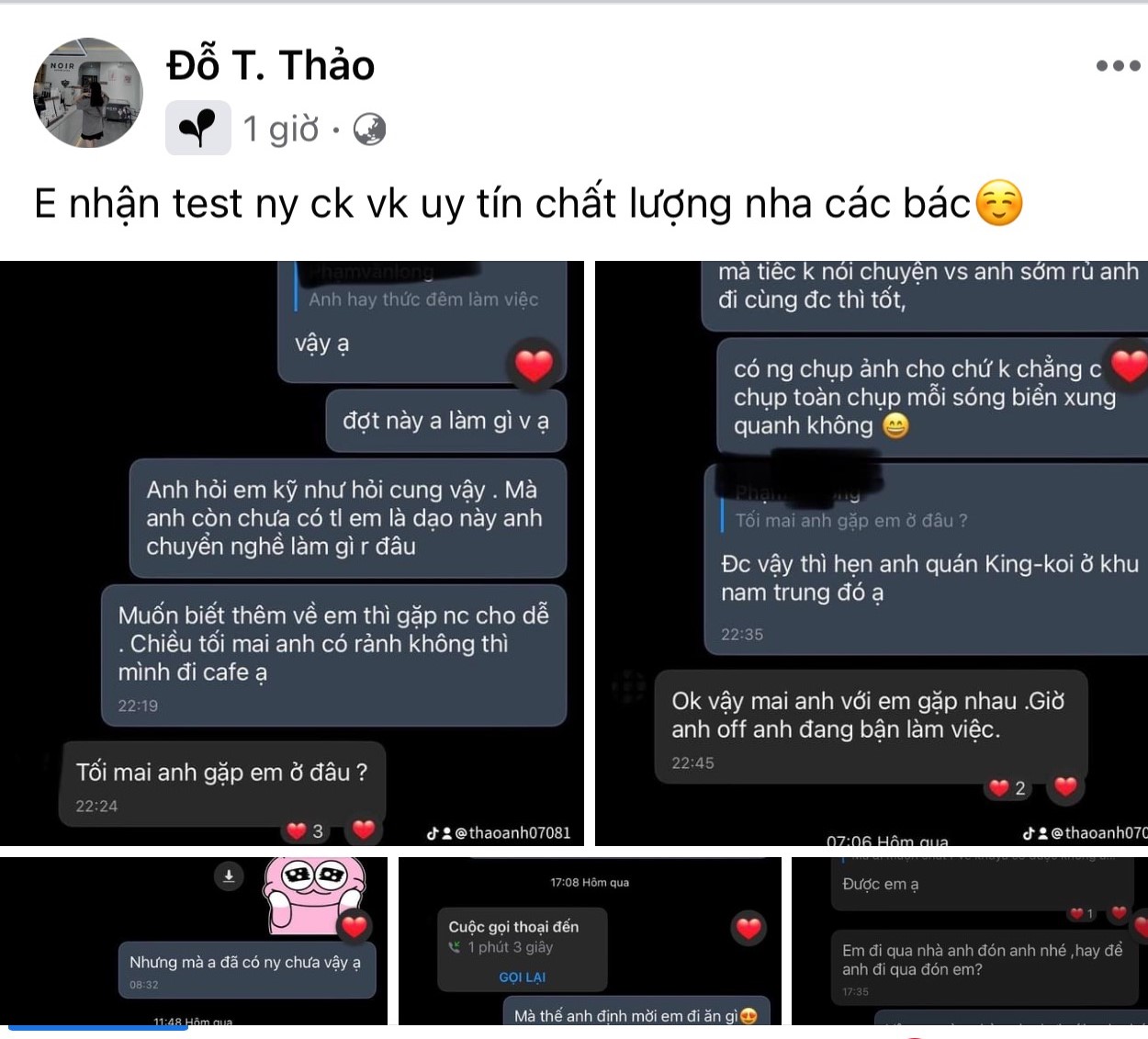
Task: Open the screenshot with the pink sticker
Action: (x=194, y=941)
